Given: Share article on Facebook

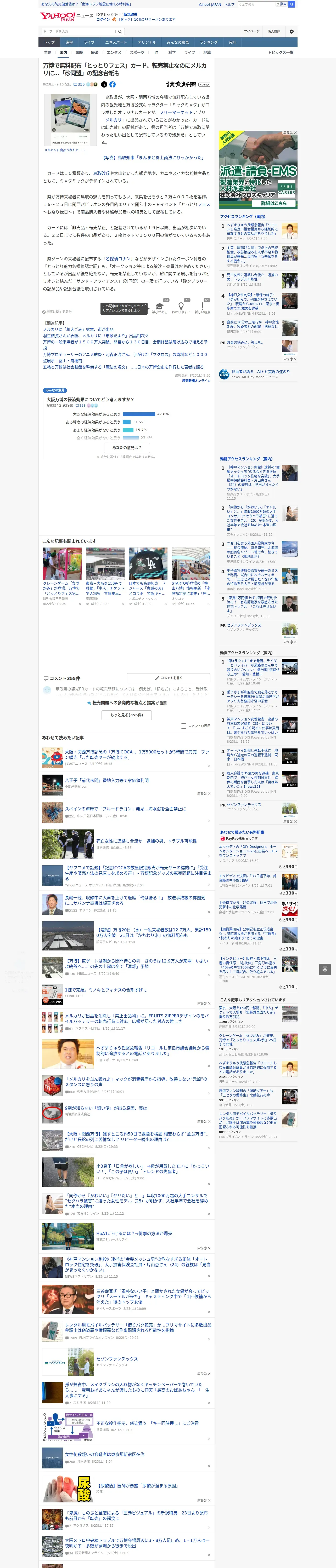Looking at the screenshot, I should click(x=112, y=85).
